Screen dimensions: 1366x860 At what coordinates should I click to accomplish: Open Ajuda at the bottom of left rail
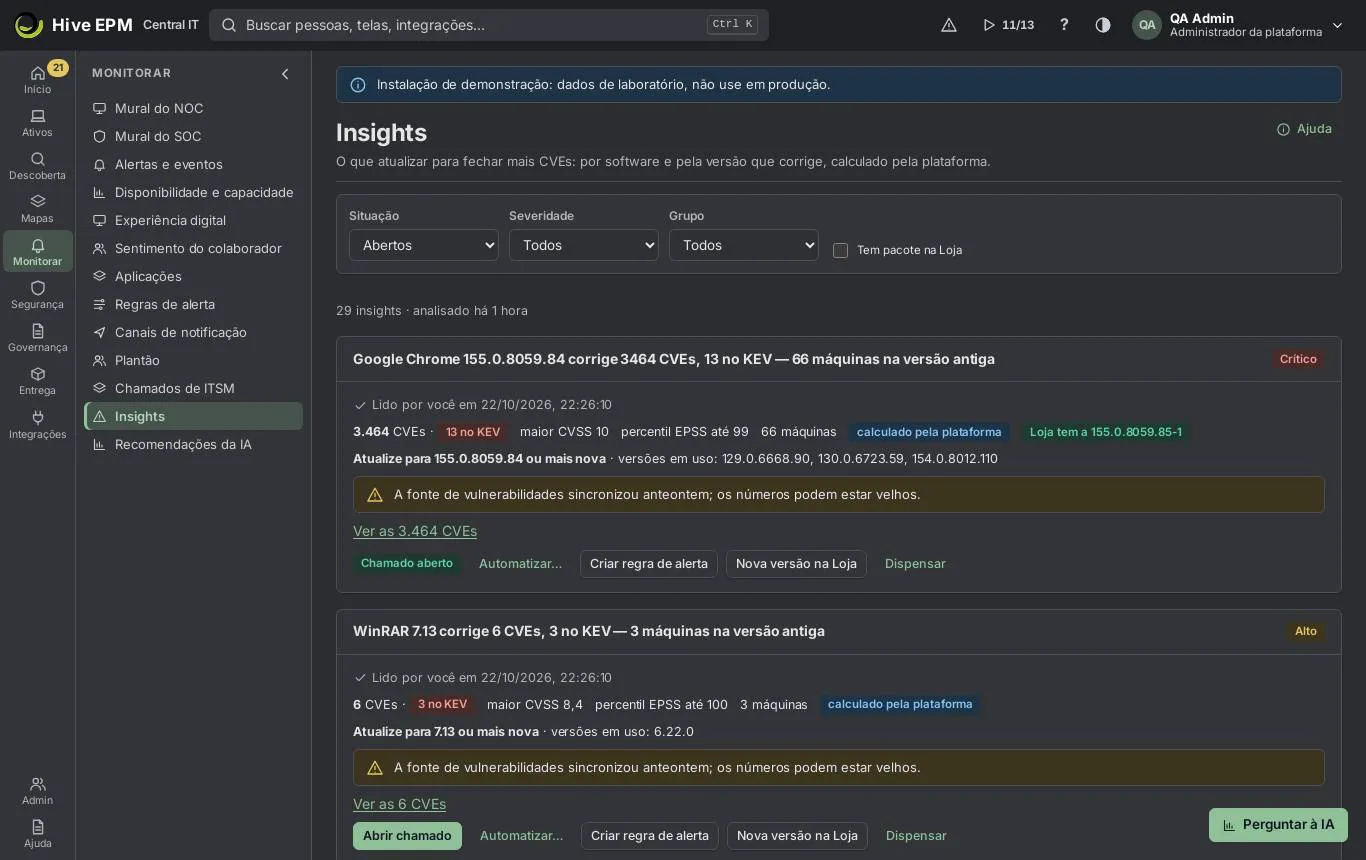38,833
